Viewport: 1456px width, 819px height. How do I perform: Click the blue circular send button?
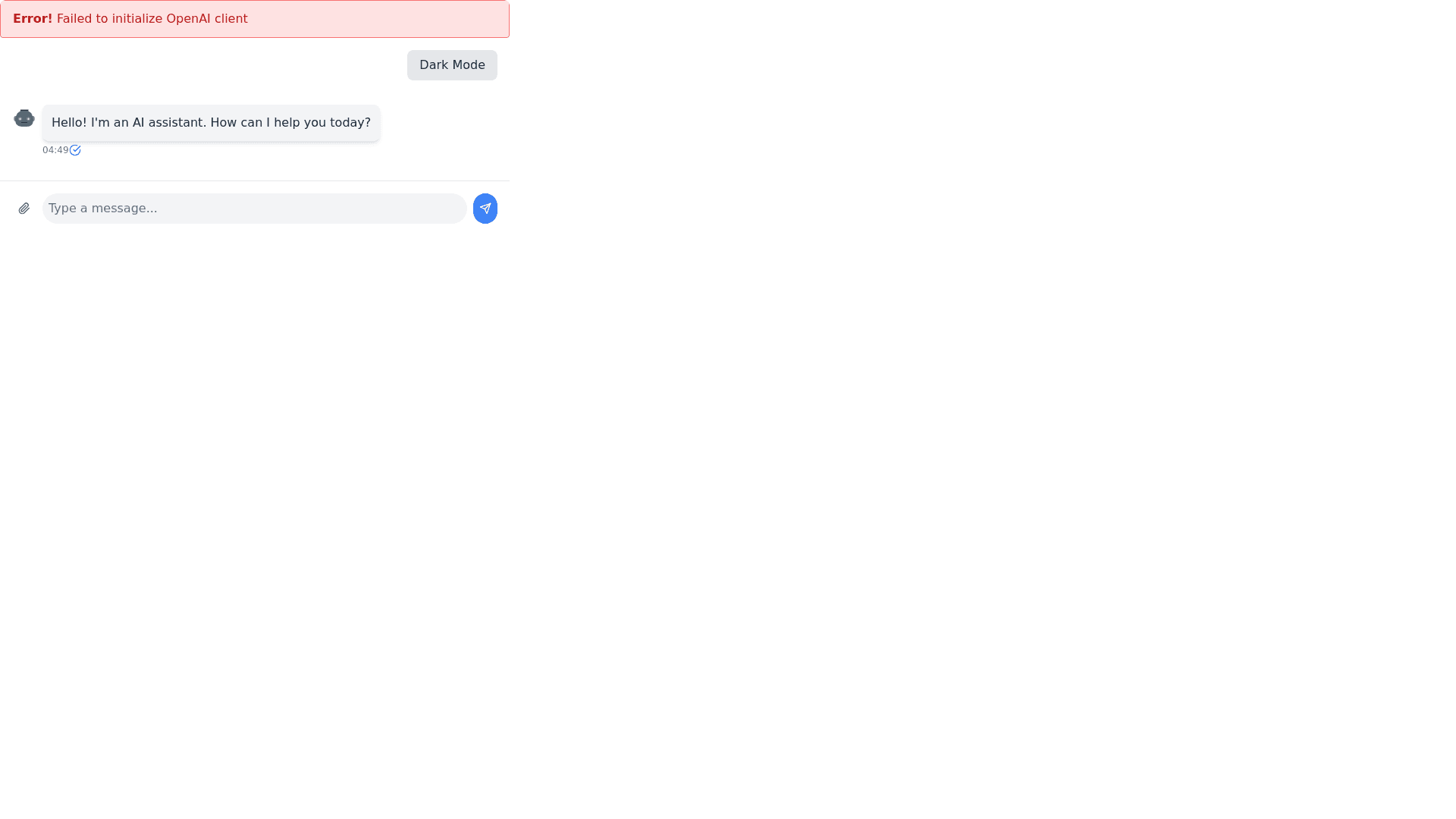tap(485, 209)
